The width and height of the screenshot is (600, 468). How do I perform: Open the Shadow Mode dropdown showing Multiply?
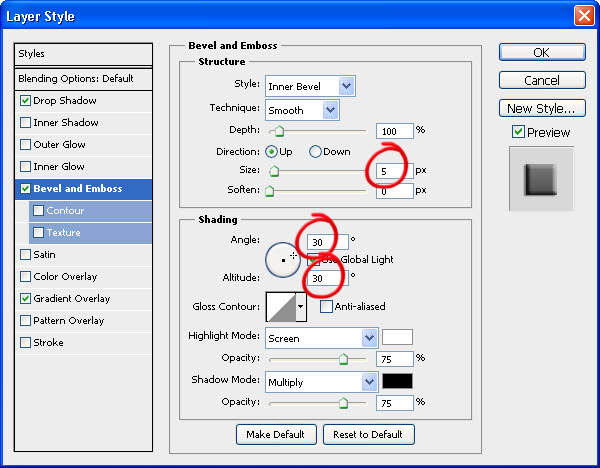(x=321, y=382)
